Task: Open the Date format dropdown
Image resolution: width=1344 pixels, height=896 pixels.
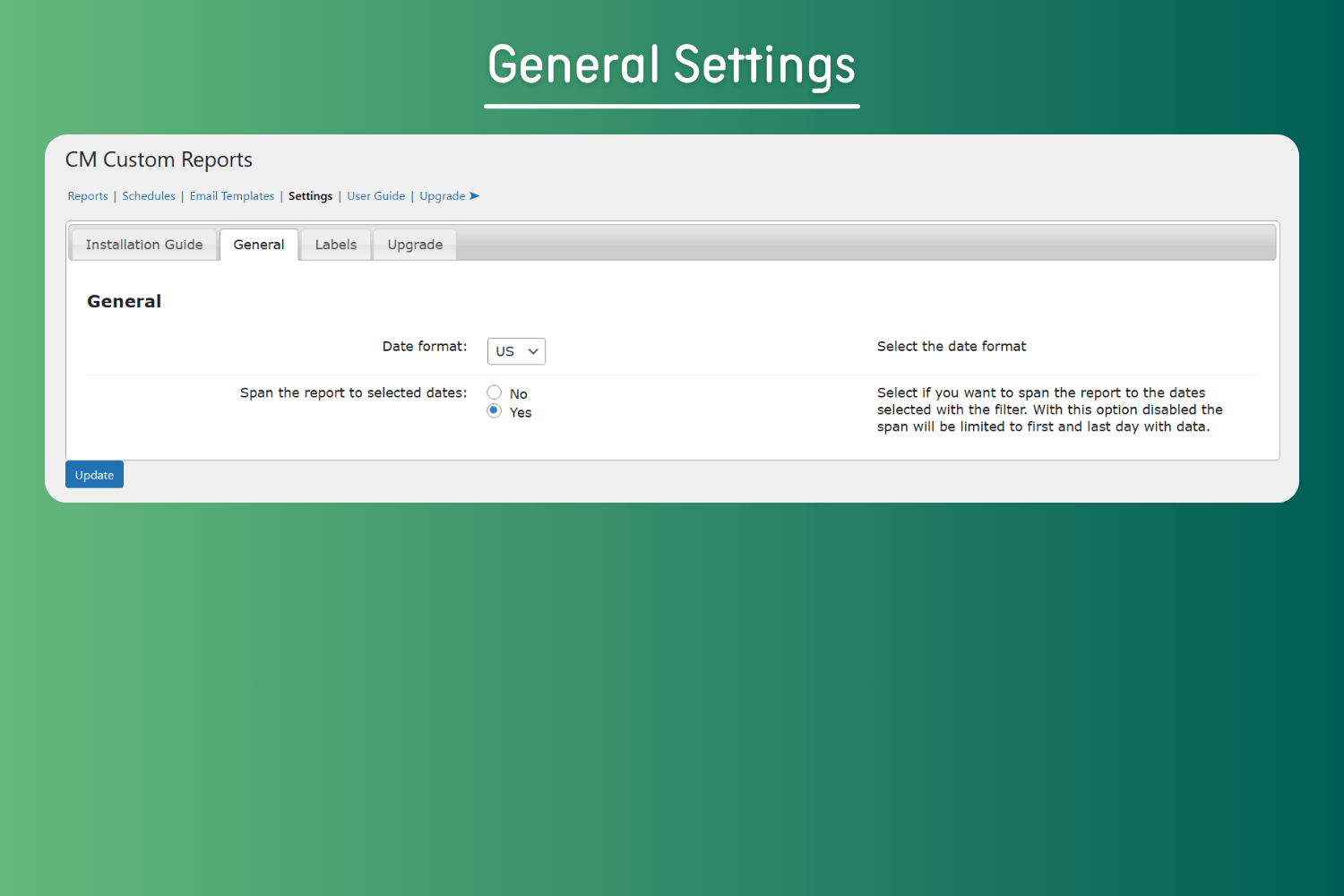Action: click(x=516, y=351)
